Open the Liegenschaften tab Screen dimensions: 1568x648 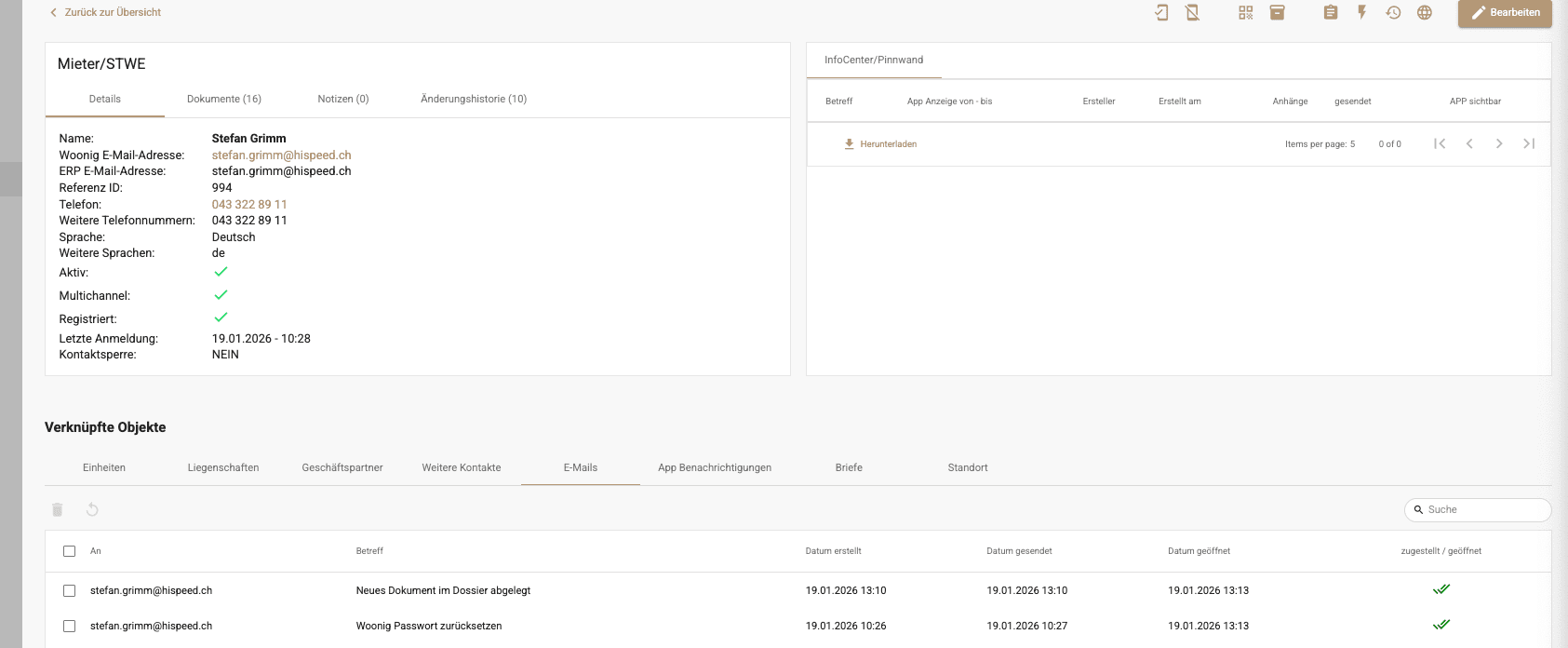click(x=223, y=467)
